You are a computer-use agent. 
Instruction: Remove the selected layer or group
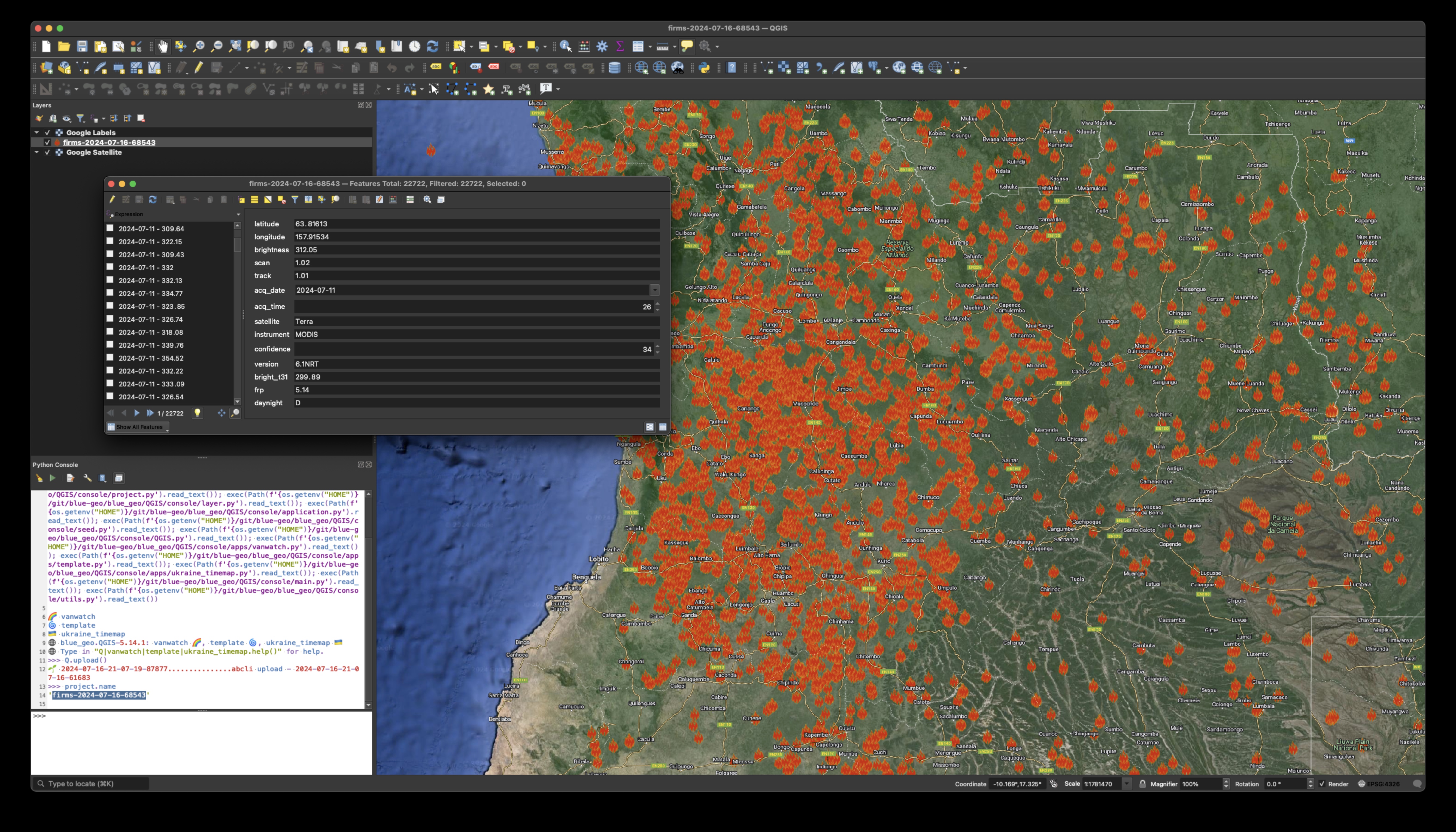coord(141,118)
